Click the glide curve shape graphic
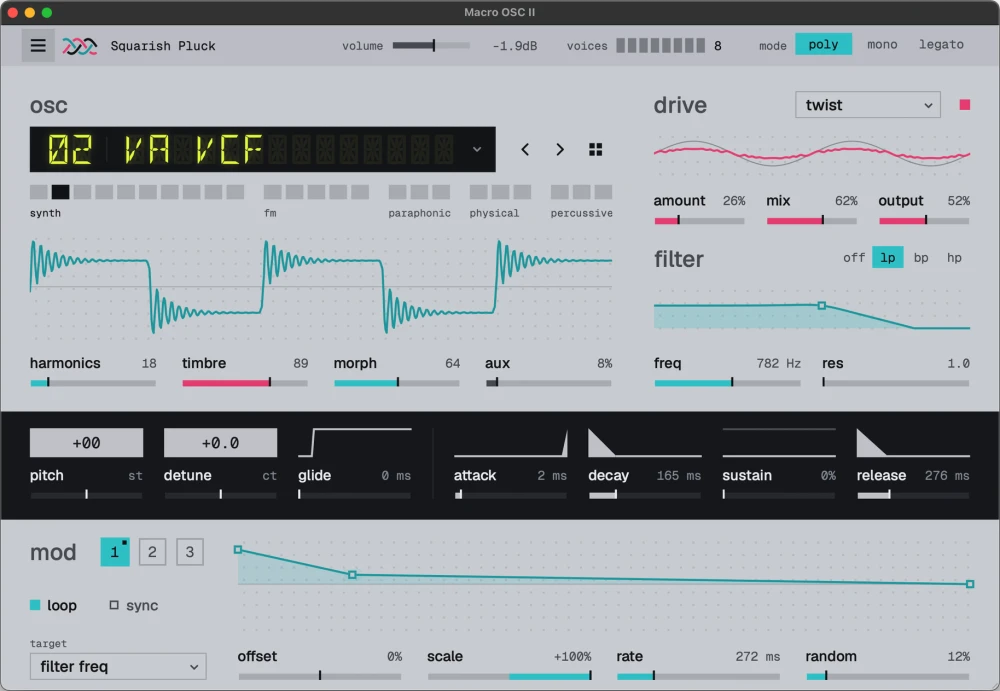This screenshot has width=1000, height=691. 355,442
